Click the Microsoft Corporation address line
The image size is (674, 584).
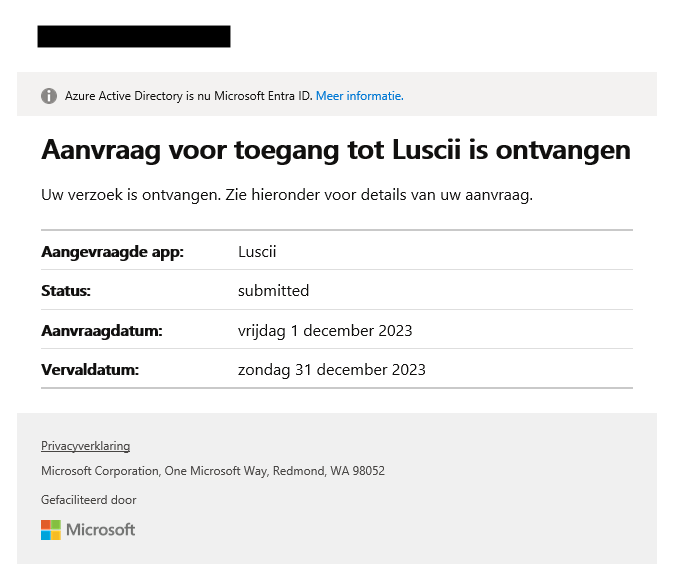coord(213,471)
